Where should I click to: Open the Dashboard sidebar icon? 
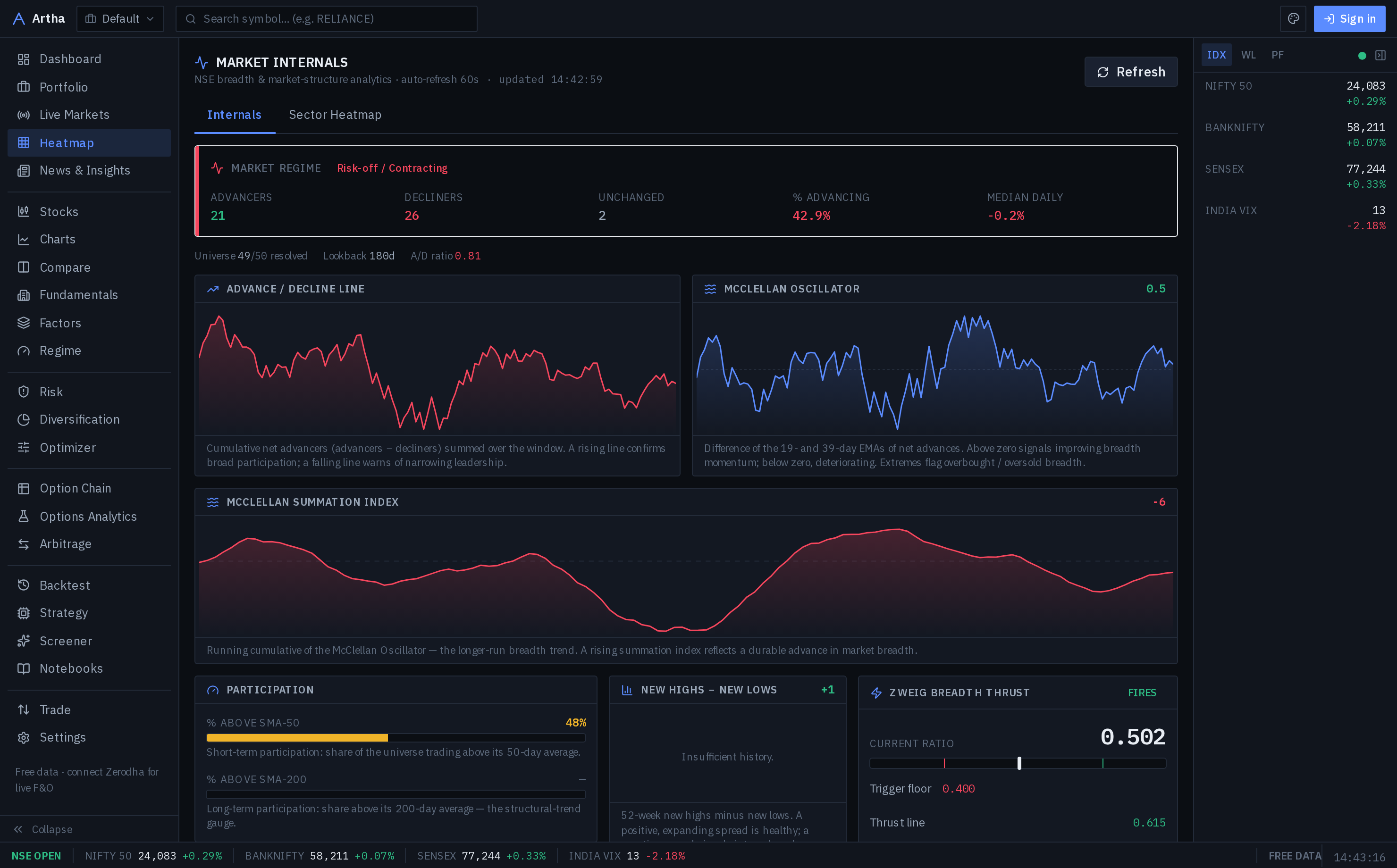pos(24,59)
